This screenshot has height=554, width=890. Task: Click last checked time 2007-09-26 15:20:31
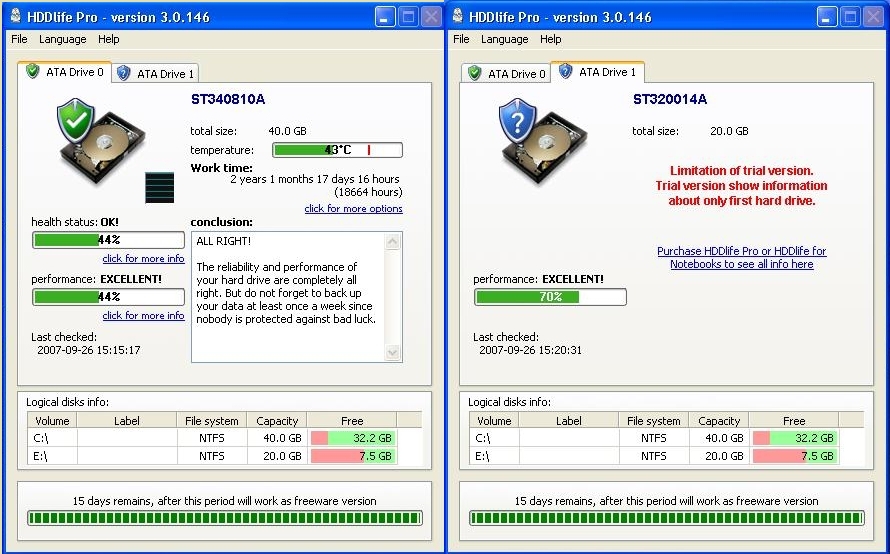[x=531, y=350]
